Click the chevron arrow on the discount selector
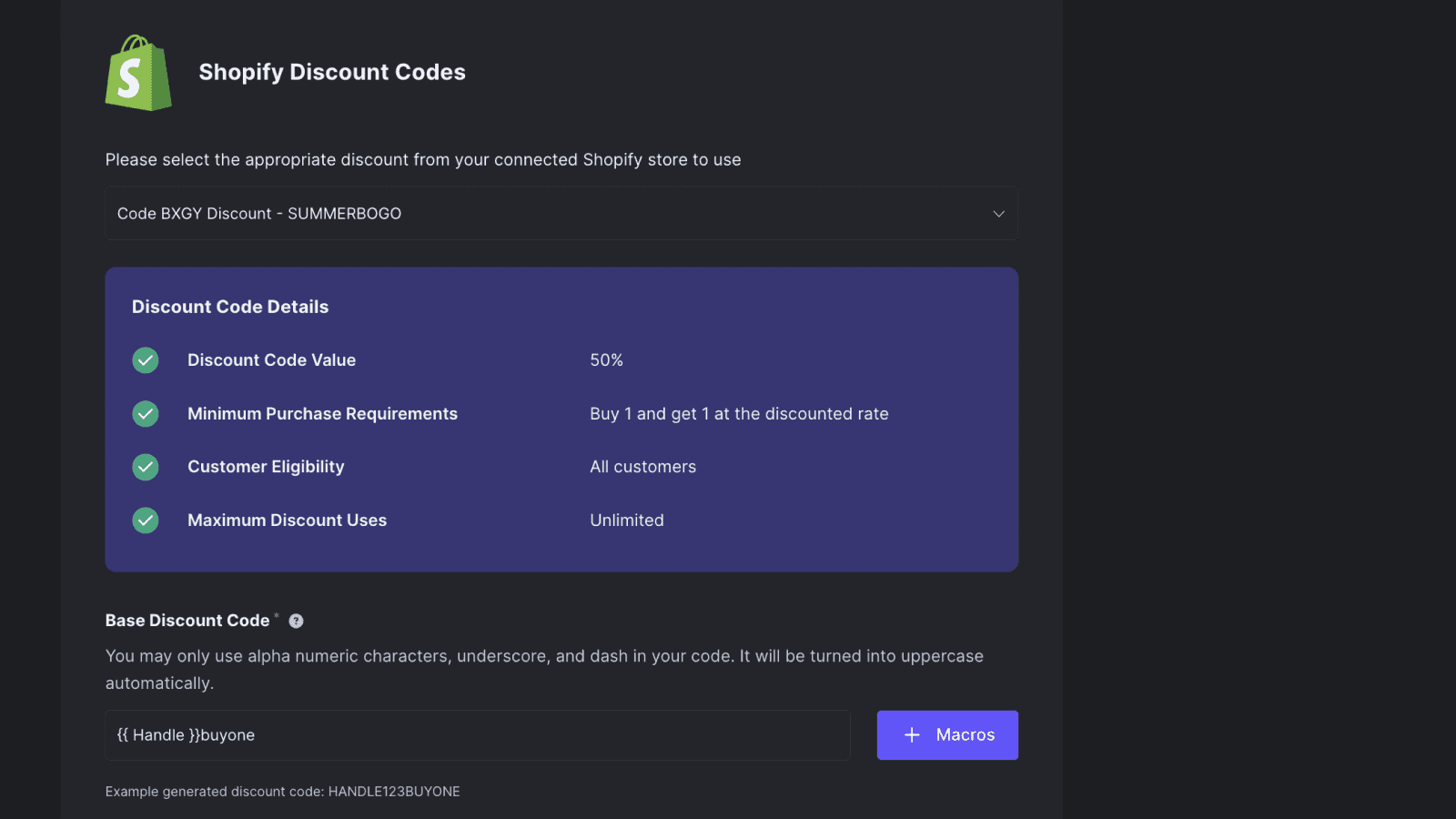 (x=998, y=213)
